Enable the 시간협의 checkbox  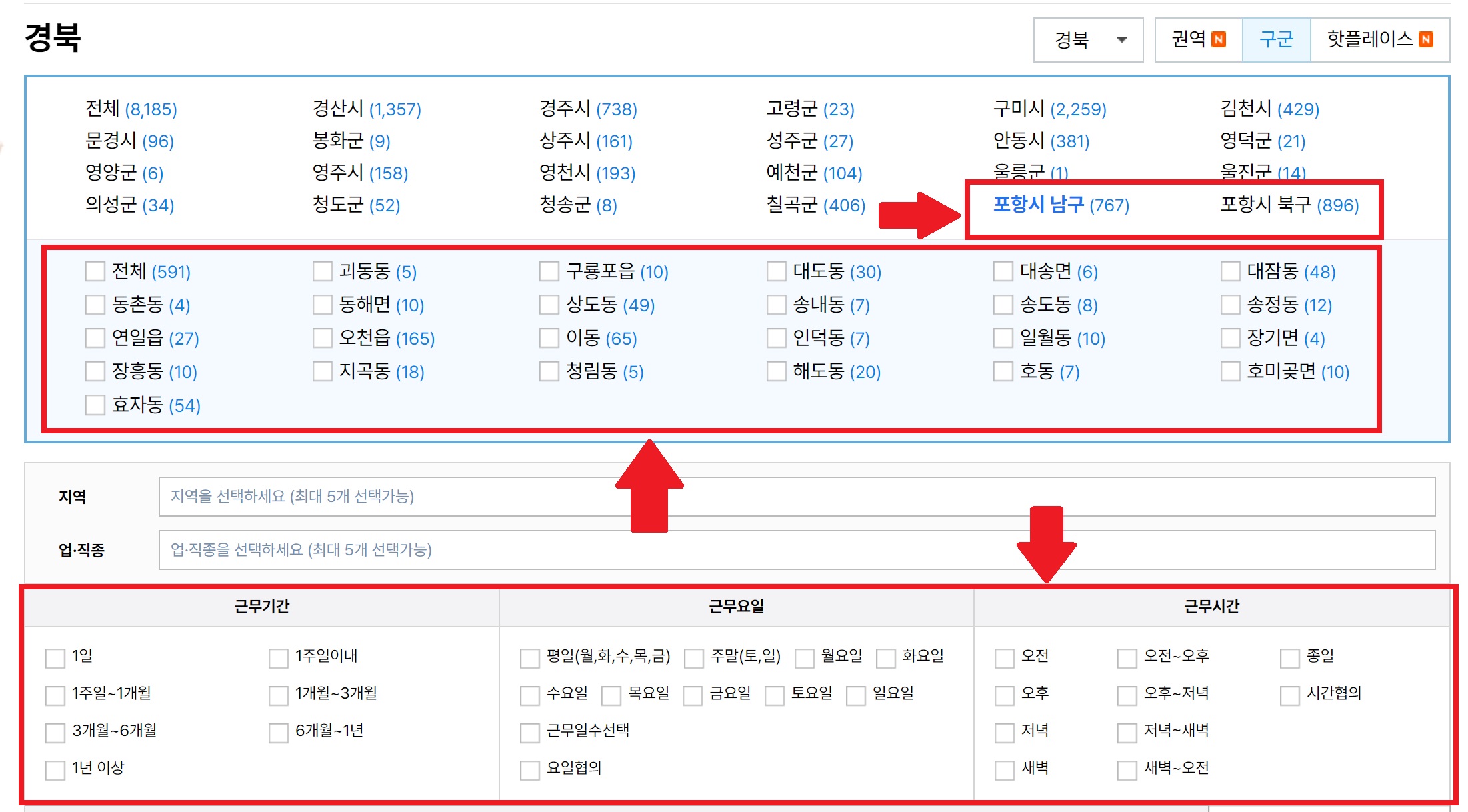click(1289, 695)
